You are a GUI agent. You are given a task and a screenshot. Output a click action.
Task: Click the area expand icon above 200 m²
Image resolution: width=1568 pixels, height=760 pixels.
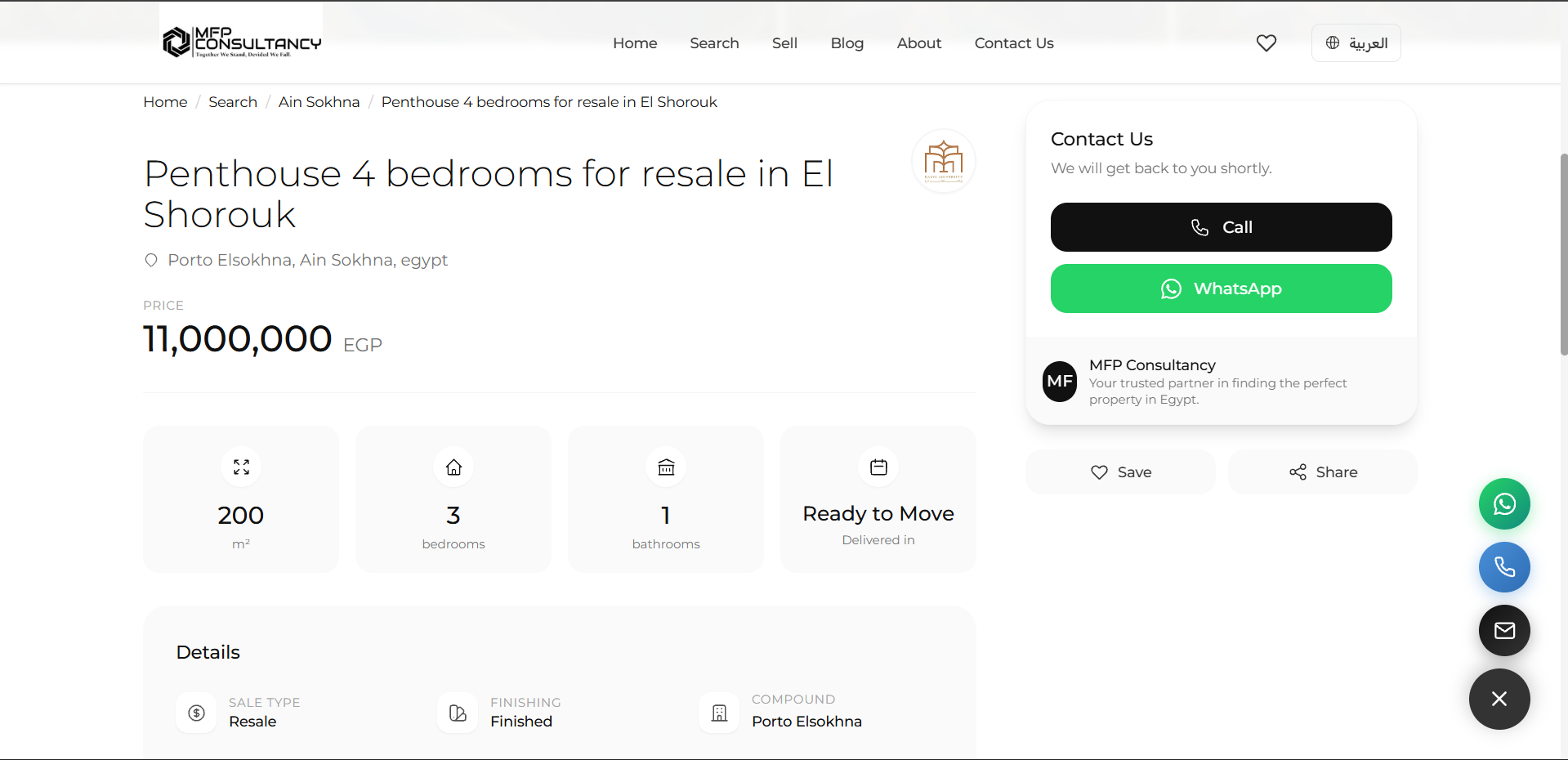point(240,467)
